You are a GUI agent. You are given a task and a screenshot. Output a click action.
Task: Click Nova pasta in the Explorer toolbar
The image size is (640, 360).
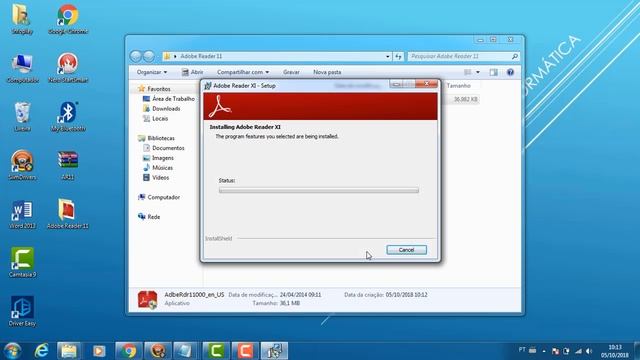click(x=327, y=72)
